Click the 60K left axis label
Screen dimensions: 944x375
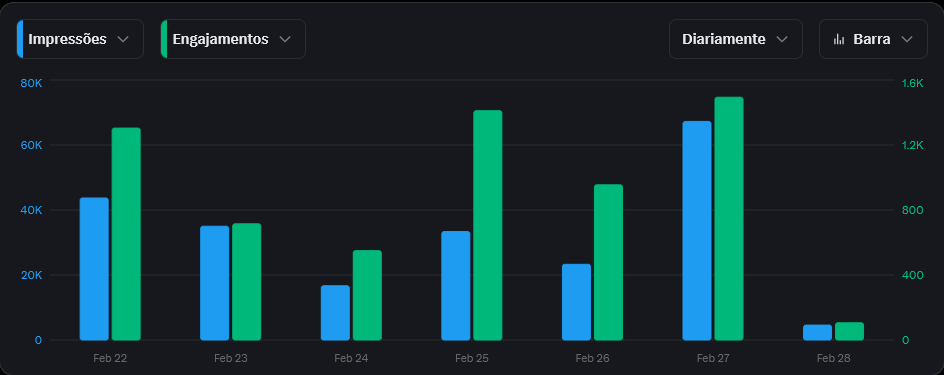(x=31, y=146)
